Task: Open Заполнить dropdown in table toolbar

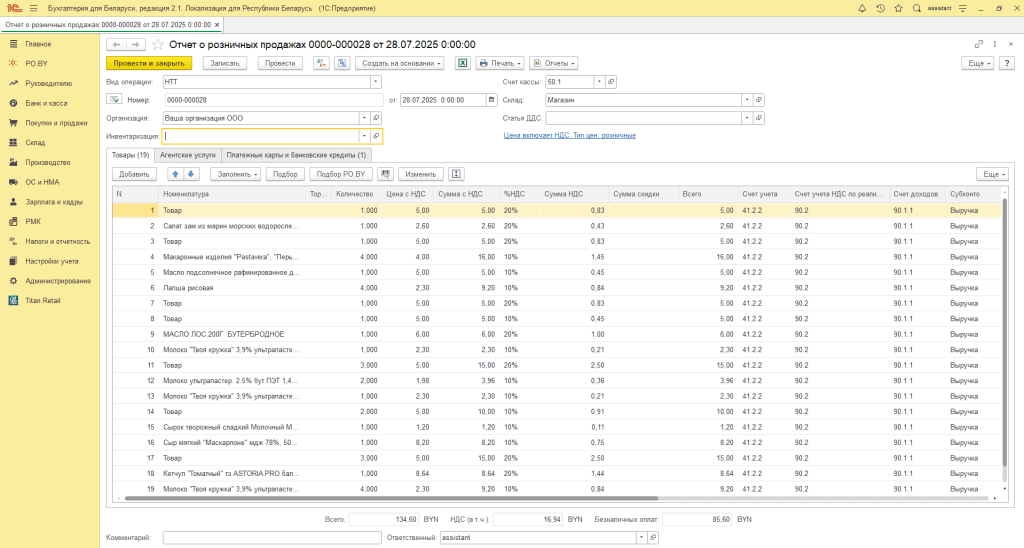Action: 236,174
